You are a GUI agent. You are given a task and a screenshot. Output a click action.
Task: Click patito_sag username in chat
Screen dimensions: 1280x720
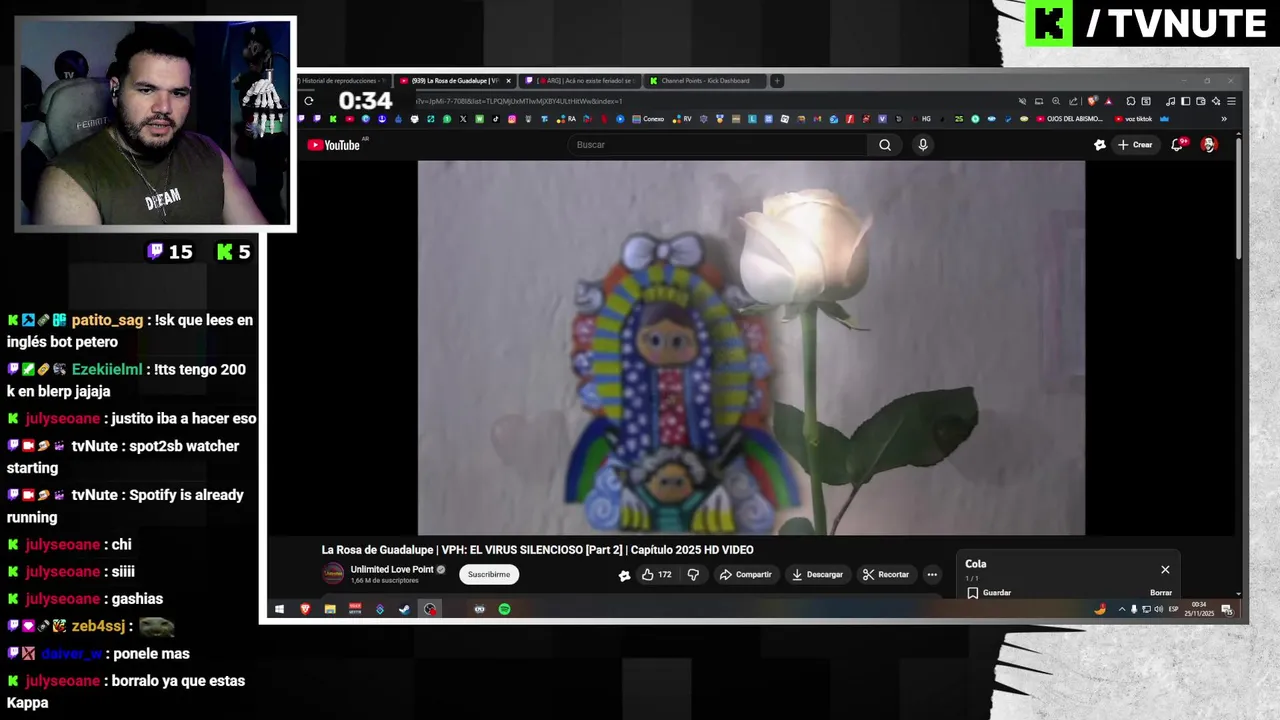[x=107, y=320]
